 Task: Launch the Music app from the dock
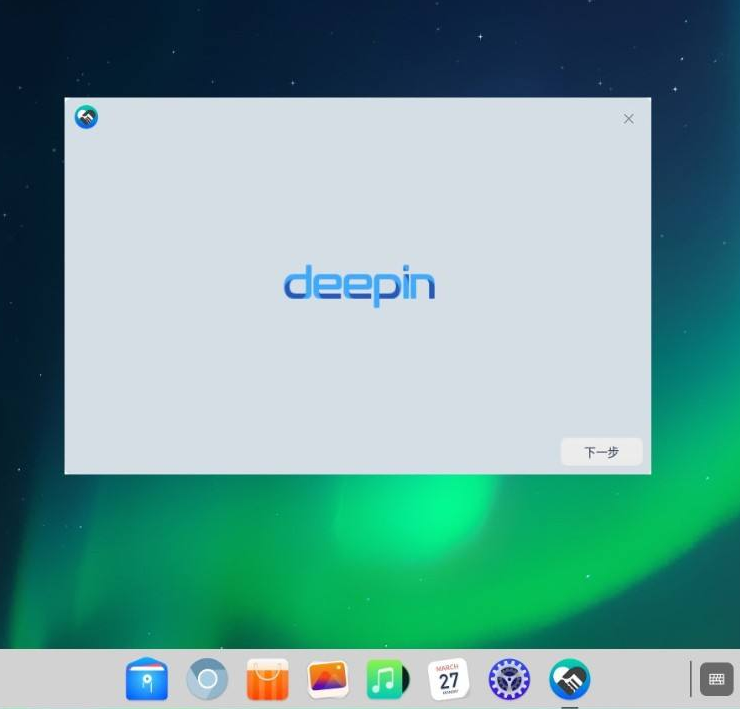[388, 680]
